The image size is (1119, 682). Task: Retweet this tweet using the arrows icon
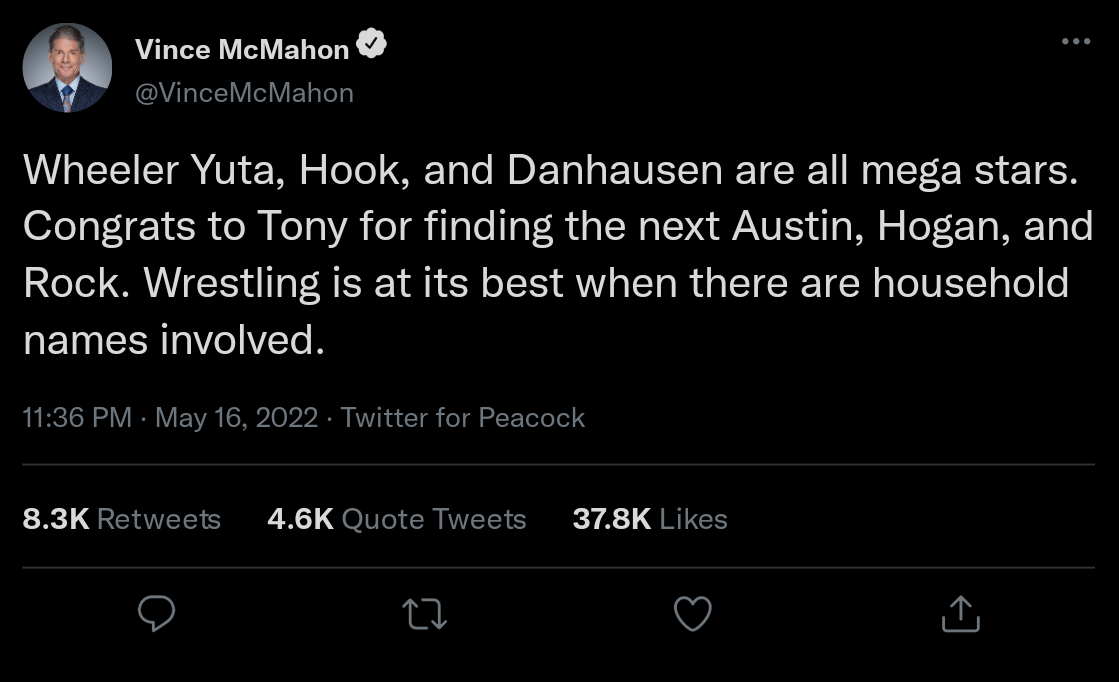coord(425,614)
